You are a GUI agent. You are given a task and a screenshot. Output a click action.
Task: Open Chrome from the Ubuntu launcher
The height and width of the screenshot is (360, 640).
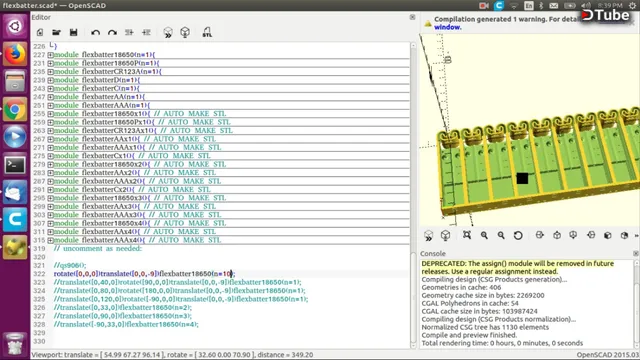(15, 109)
